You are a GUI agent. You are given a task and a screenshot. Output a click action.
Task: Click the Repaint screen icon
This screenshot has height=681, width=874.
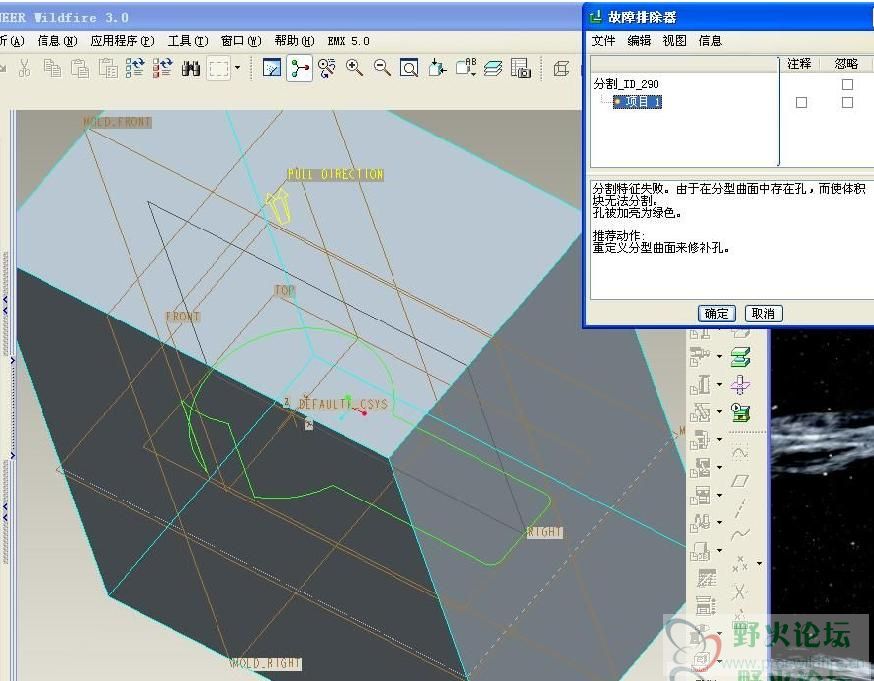272,68
